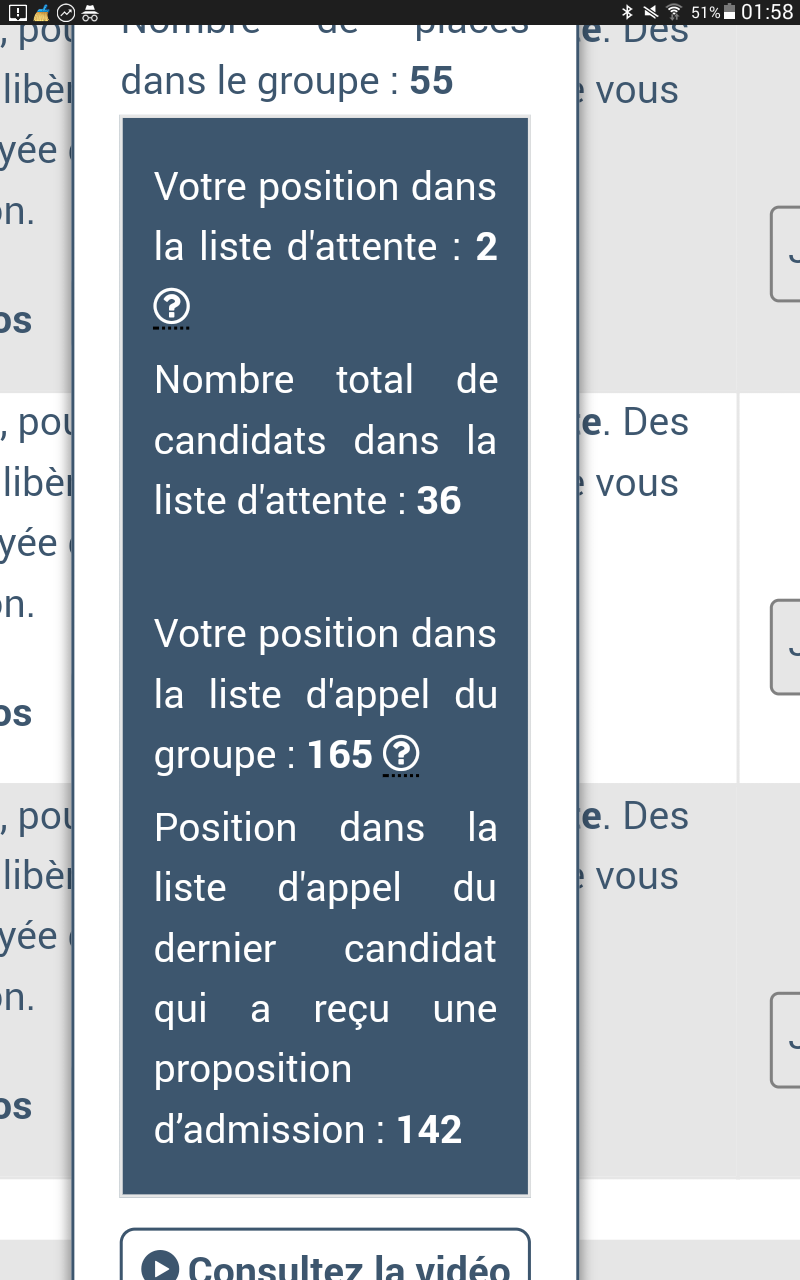Viewport: 800px width, 1280px height.
Task: Click the total candidates count 36
Action: tap(439, 501)
